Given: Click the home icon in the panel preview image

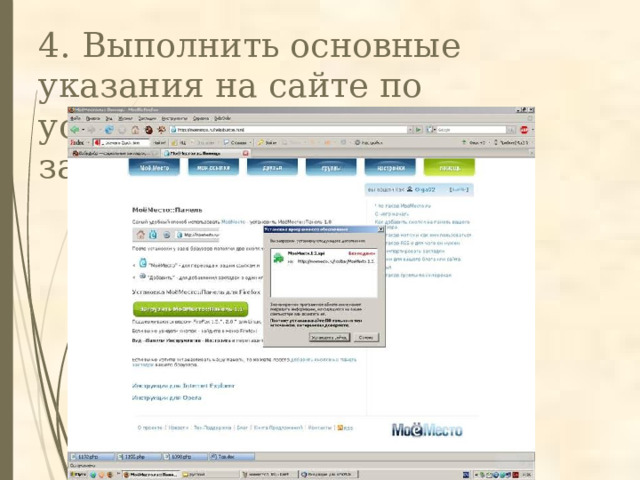Looking at the screenshot, I should [140, 235].
